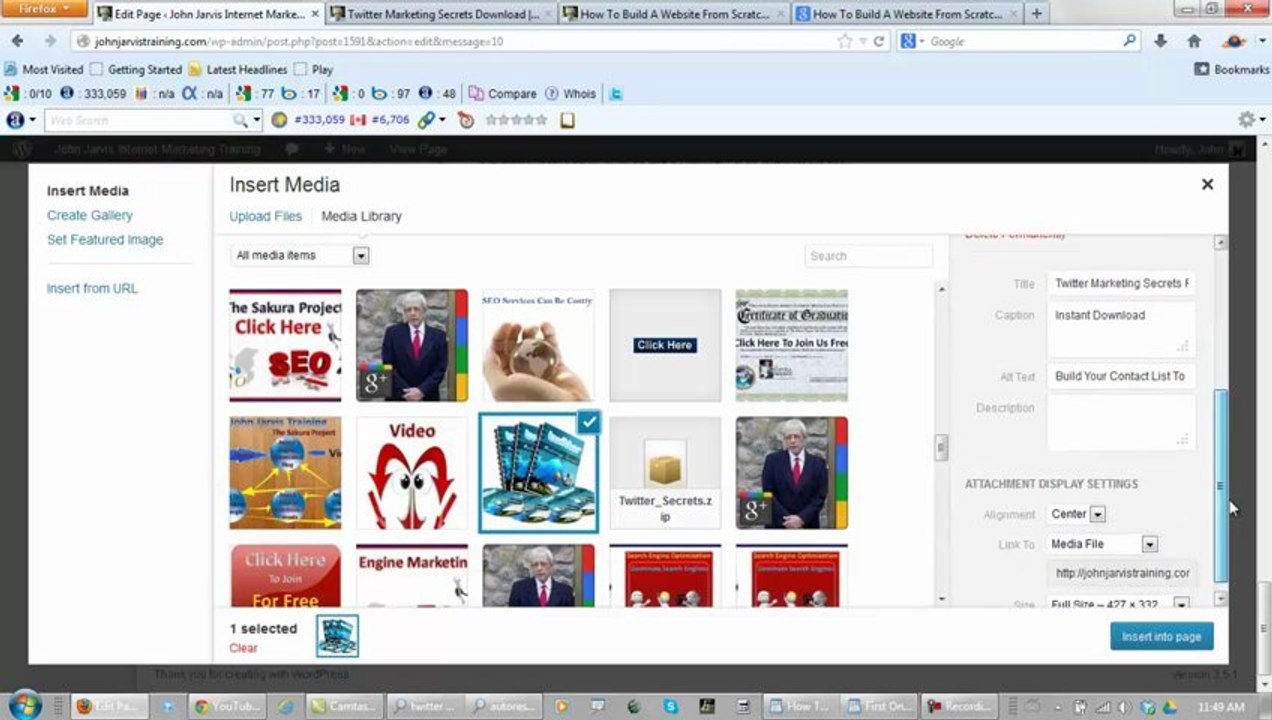Viewport: 1272px width, 720px height.
Task: Select Set Featured Image in the sidebar
Action: [105, 240]
